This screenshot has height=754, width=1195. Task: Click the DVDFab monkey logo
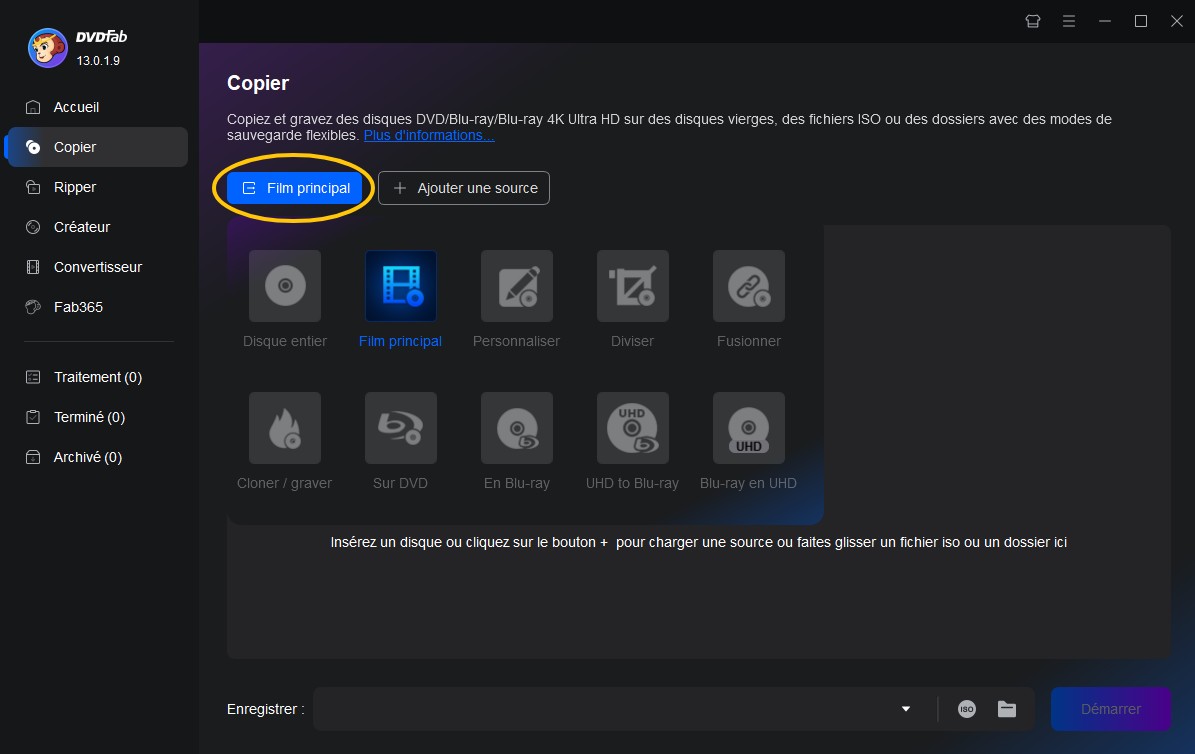tap(47, 48)
